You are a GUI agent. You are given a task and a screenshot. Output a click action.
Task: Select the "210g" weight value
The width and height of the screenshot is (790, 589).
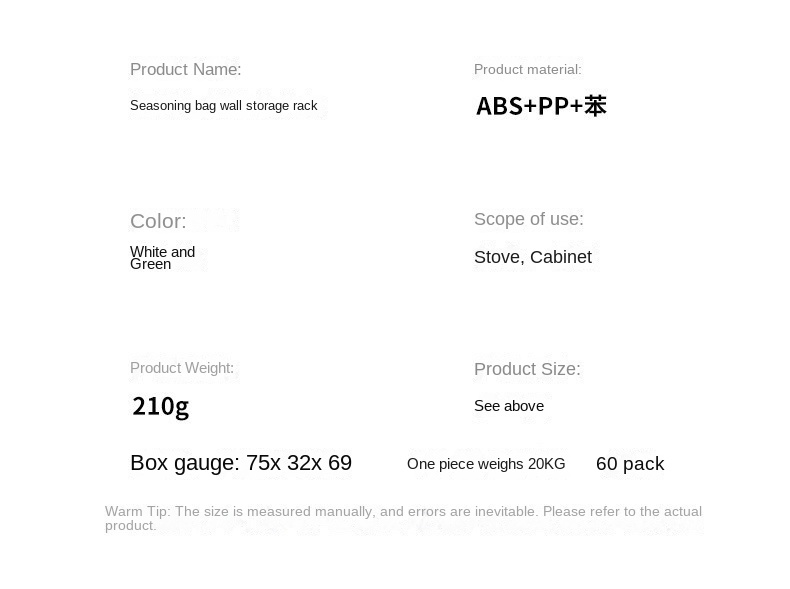click(160, 406)
